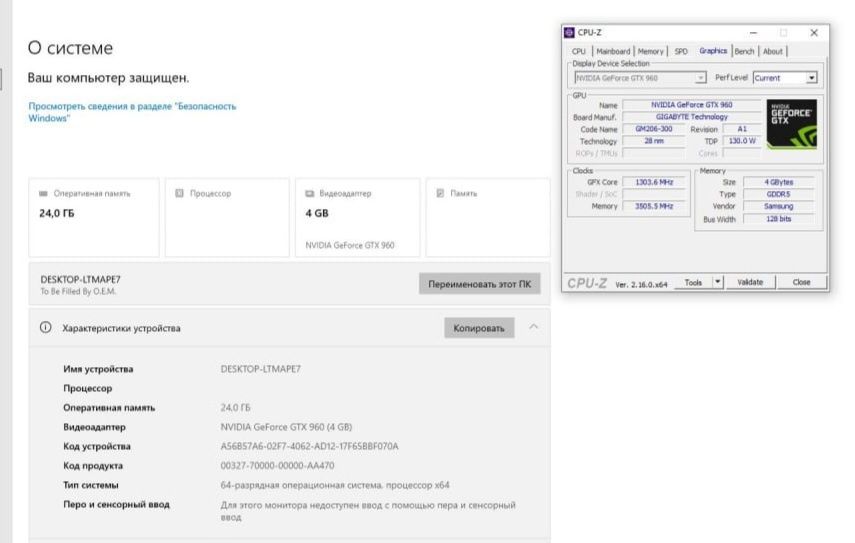Screen dimensions: 855x543
Task: Minimize the CPU-Z window
Action: pyautogui.click(x=753, y=33)
